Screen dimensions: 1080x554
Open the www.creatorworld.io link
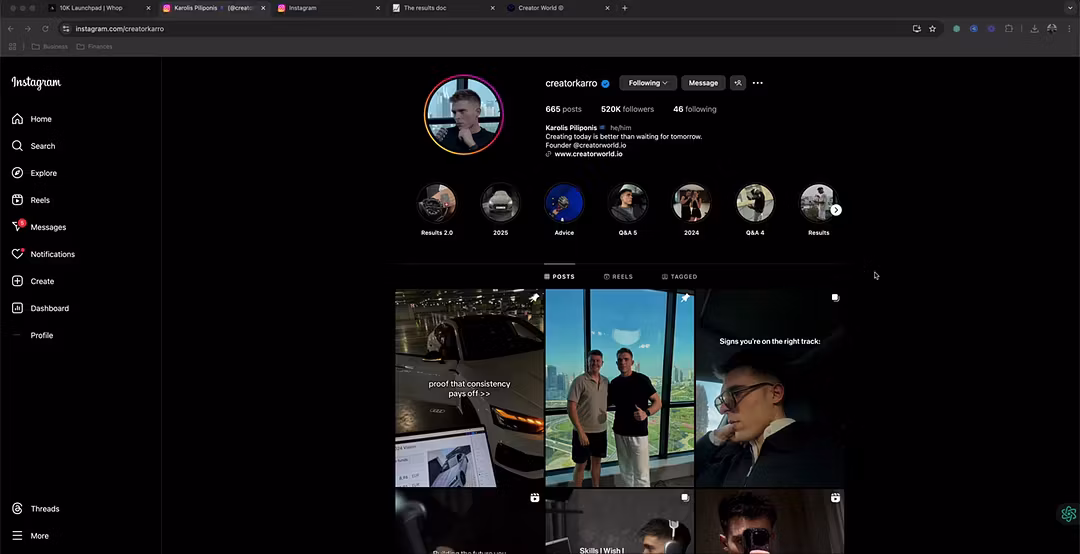(588, 154)
